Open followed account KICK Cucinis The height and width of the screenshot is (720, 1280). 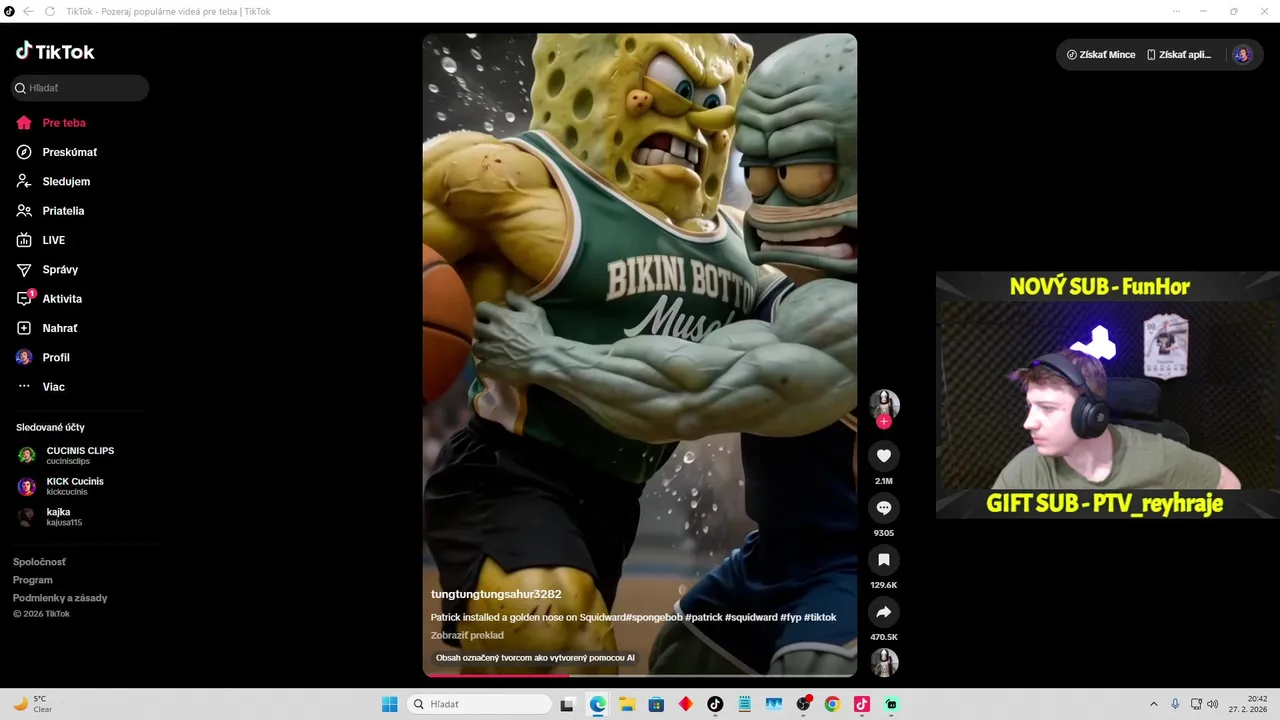(61, 486)
